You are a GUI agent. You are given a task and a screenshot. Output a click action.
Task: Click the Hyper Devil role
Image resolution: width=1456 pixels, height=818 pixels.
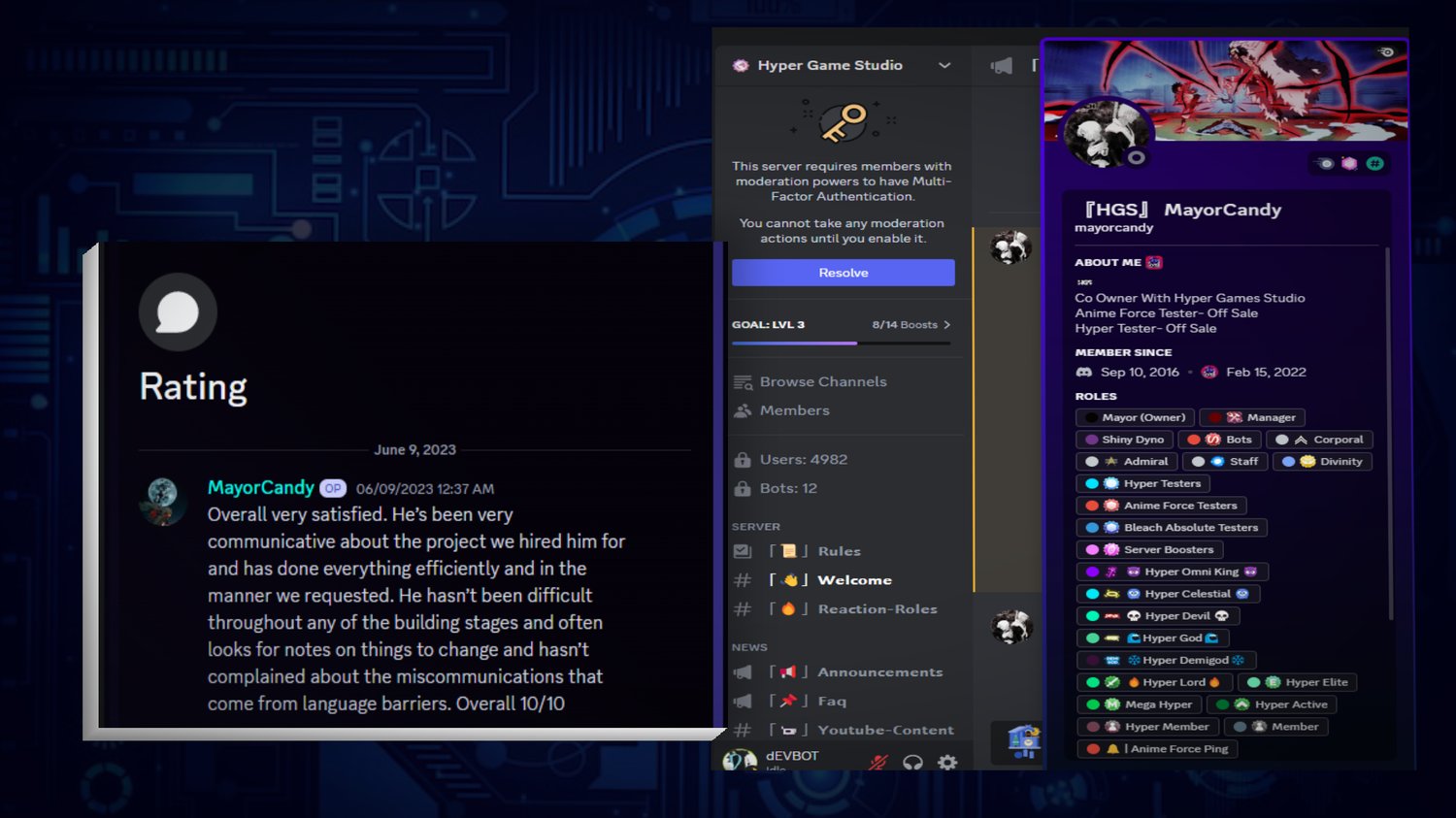[1158, 616]
